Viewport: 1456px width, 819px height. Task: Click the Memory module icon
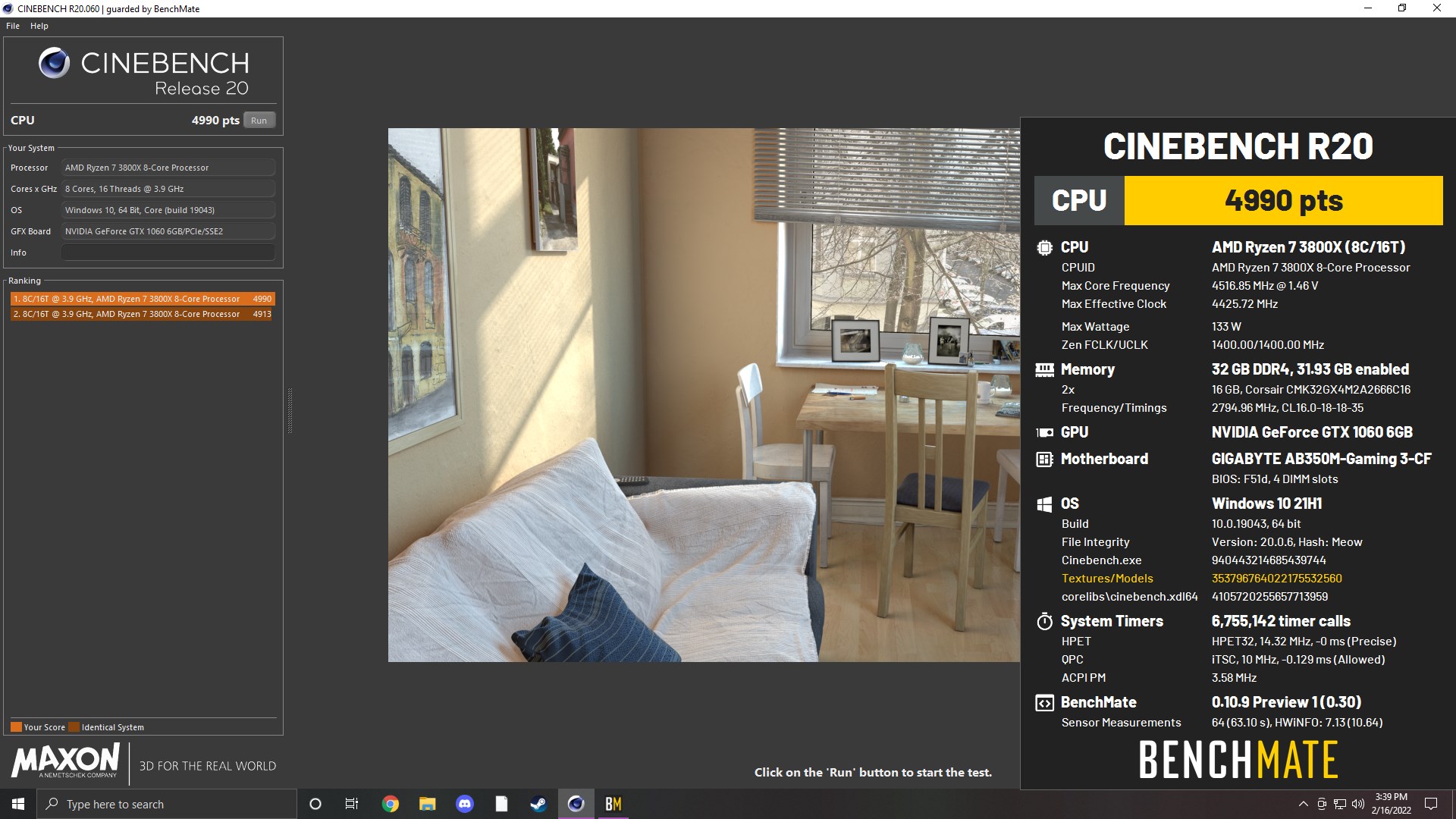coord(1045,369)
